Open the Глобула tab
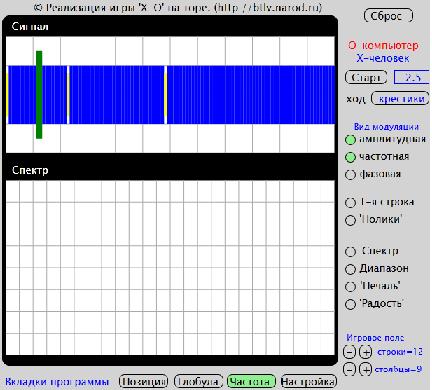Image resolution: width=432 pixels, height=390 pixels. pos(198,381)
